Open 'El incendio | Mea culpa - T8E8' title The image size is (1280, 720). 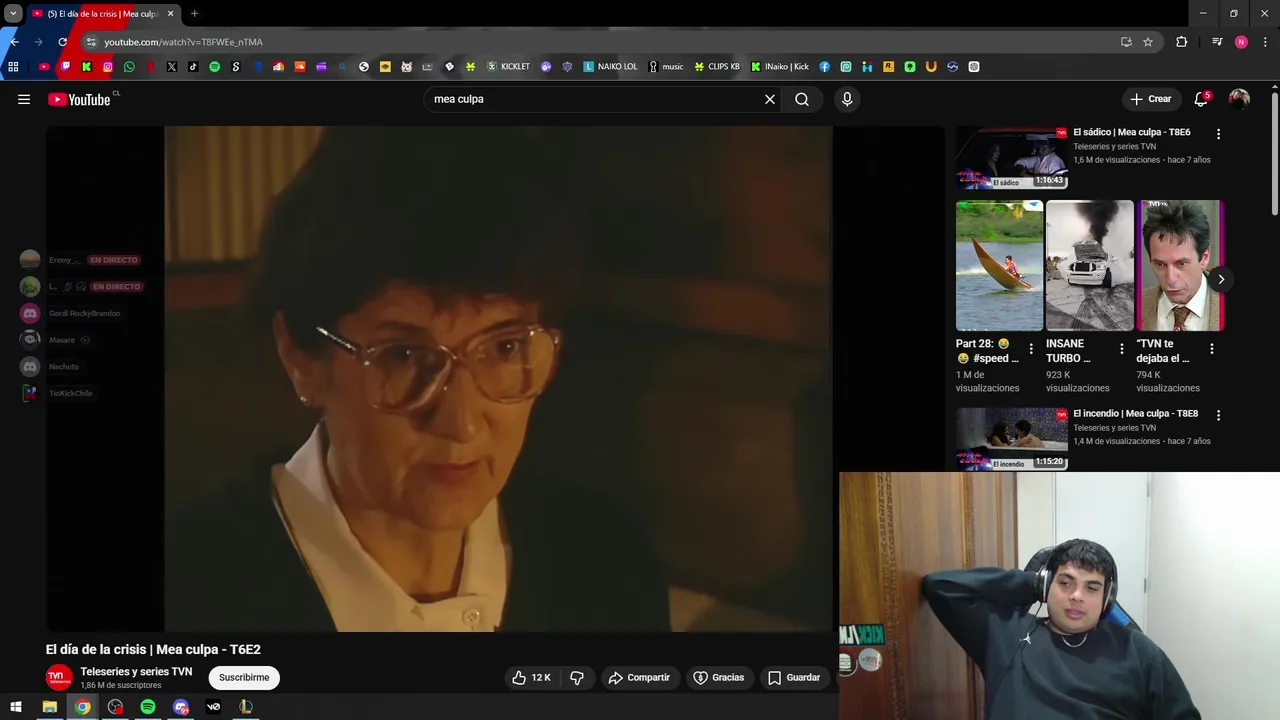[1135, 413]
